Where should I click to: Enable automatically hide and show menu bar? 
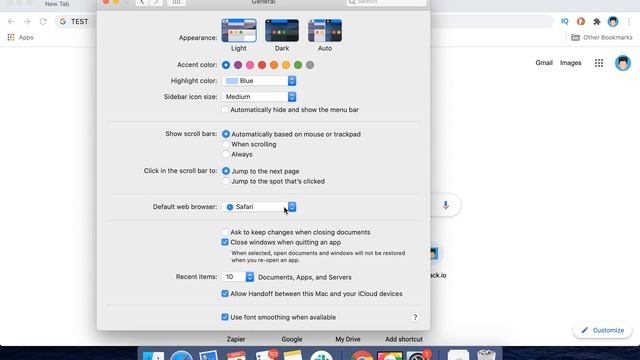click(x=225, y=109)
